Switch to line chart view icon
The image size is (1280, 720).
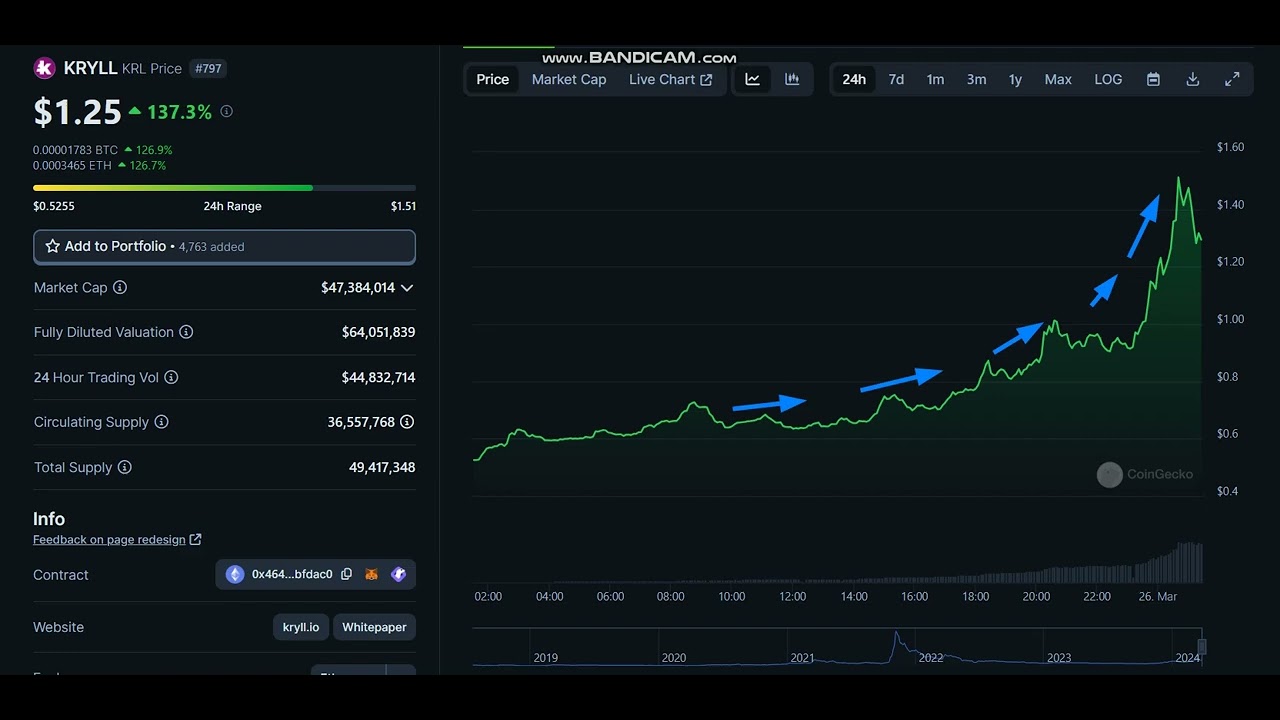point(752,79)
